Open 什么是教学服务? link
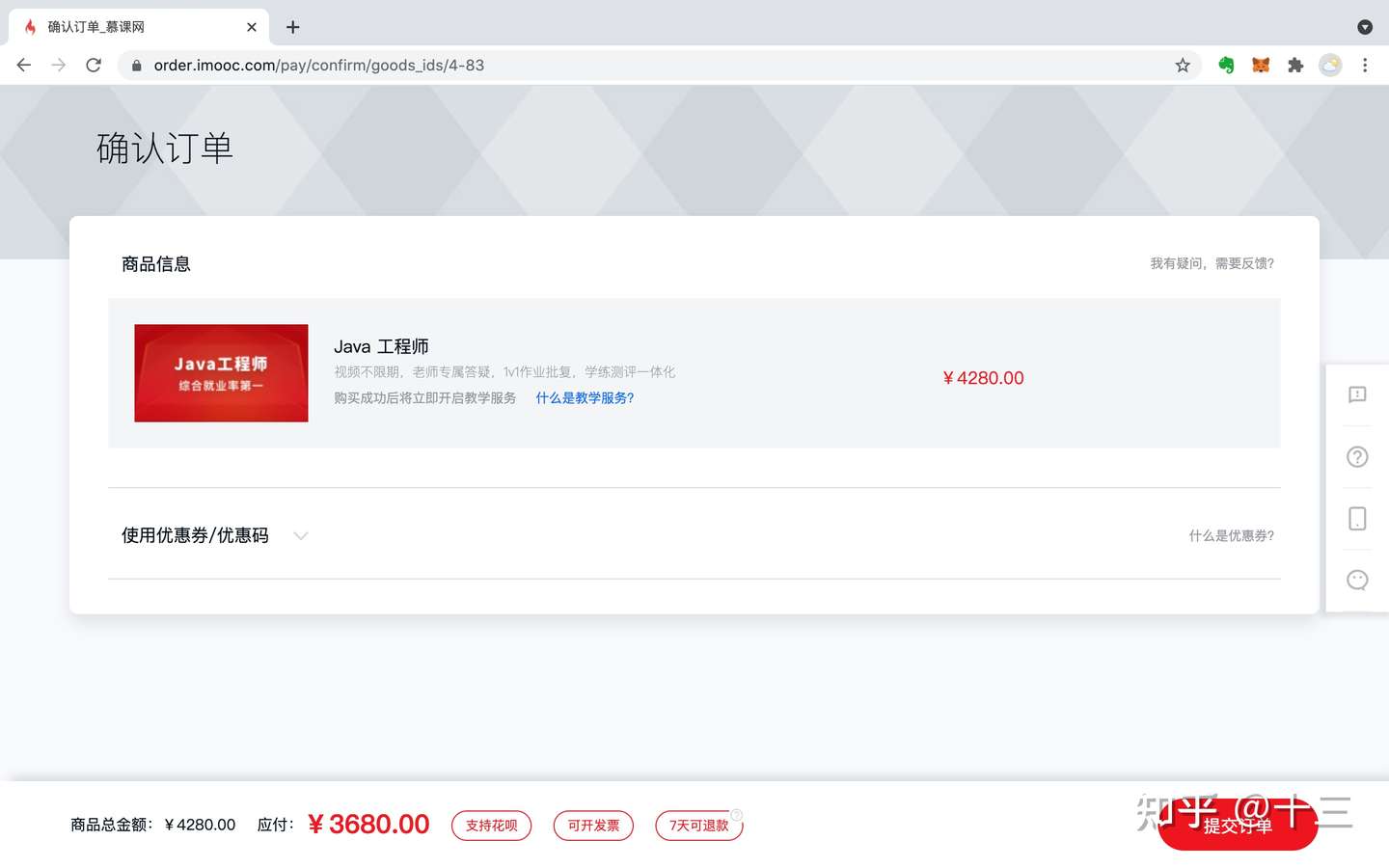 point(585,397)
